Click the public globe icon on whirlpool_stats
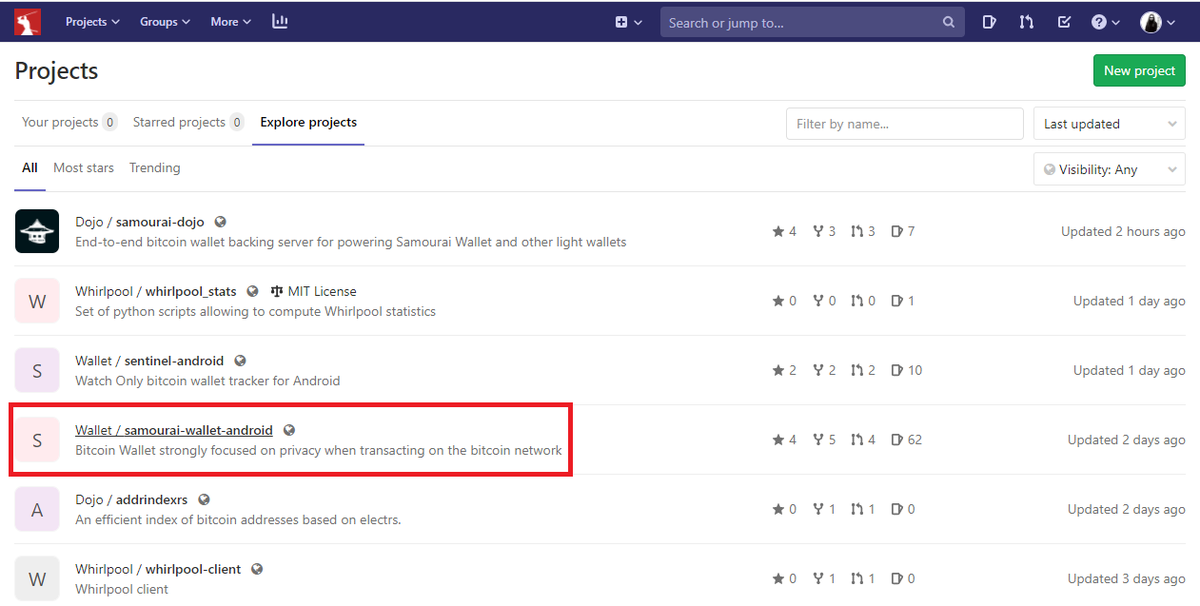The image size is (1200, 606). (252, 292)
